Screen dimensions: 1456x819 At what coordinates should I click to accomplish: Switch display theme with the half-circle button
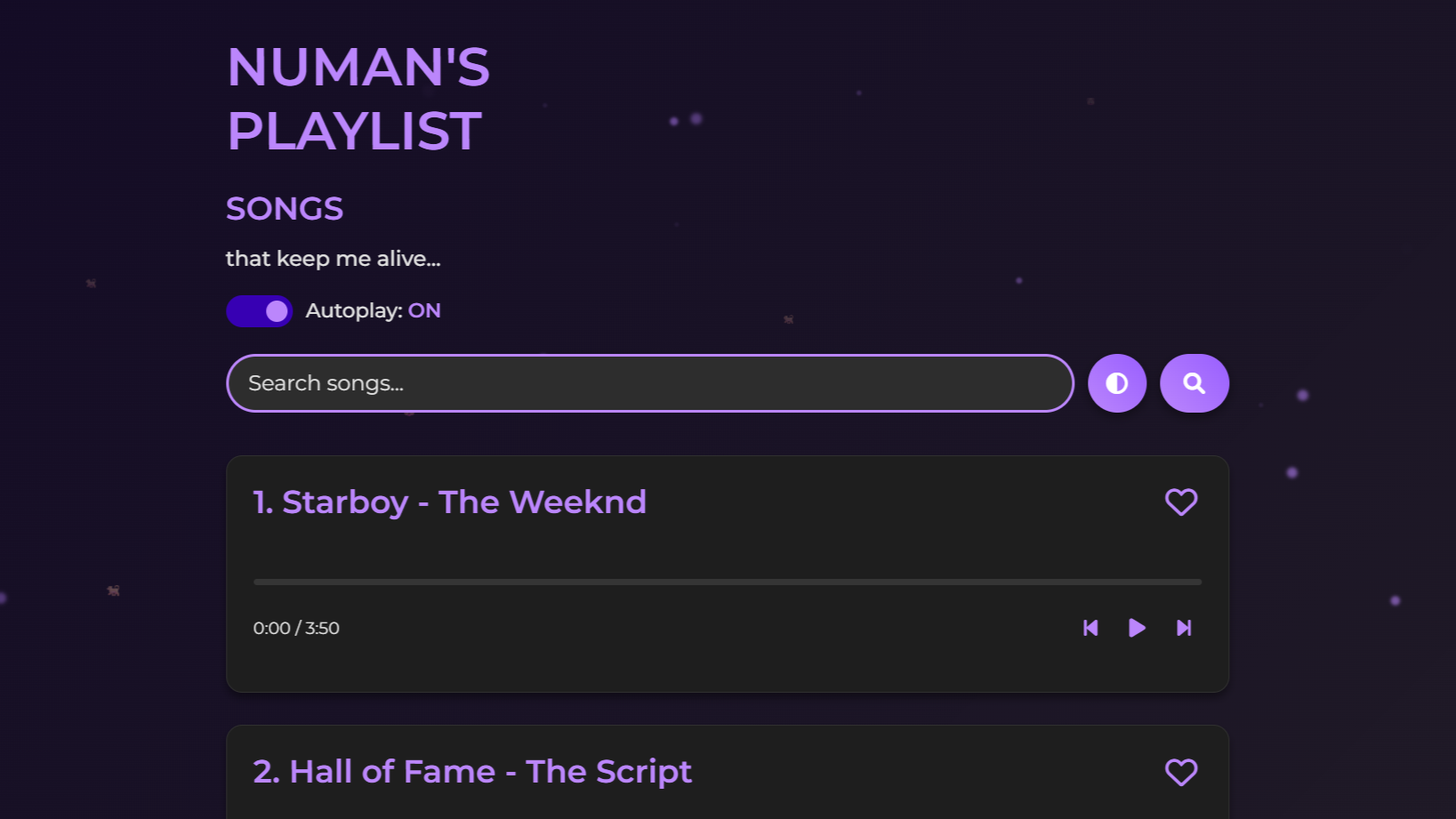click(1117, 382)
